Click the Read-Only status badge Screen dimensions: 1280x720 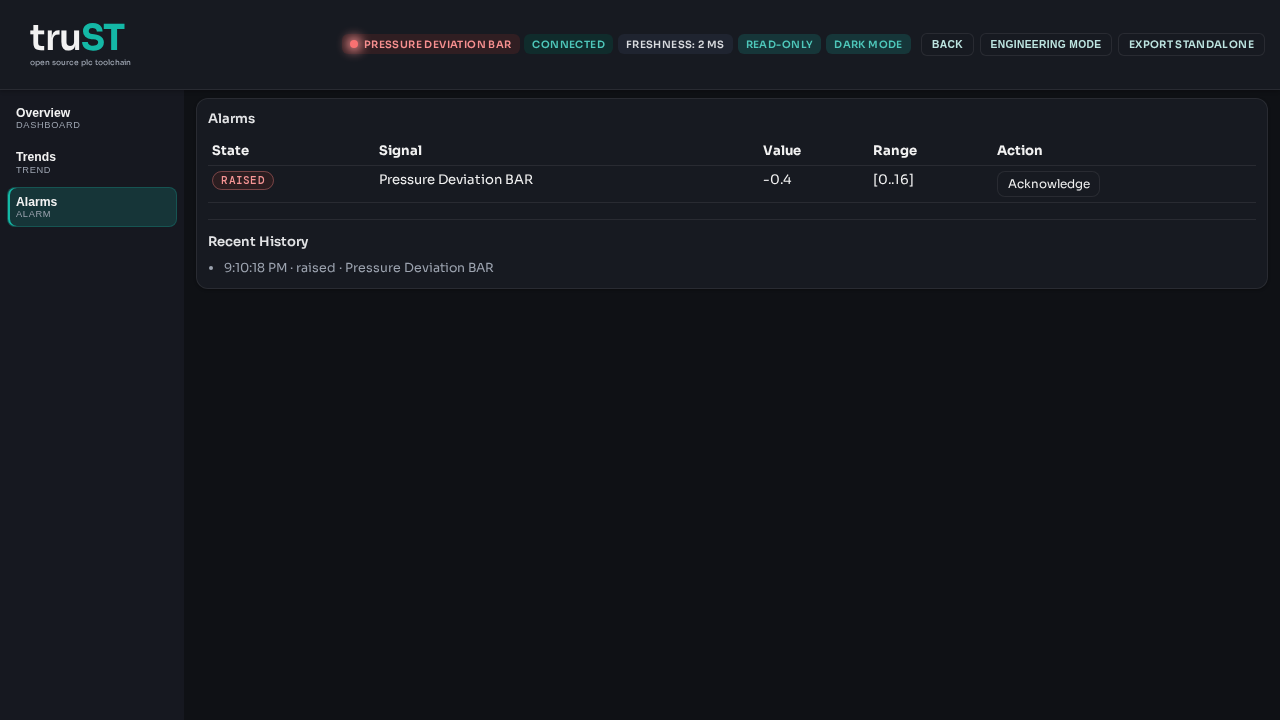pyautogui.click(x=779, y=44)
